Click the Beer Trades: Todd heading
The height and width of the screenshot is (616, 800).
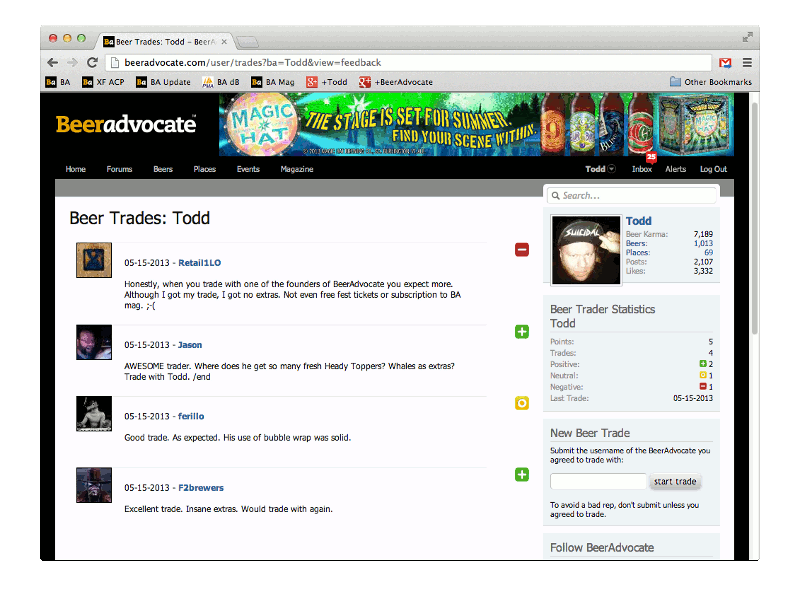tap(140, 218)
